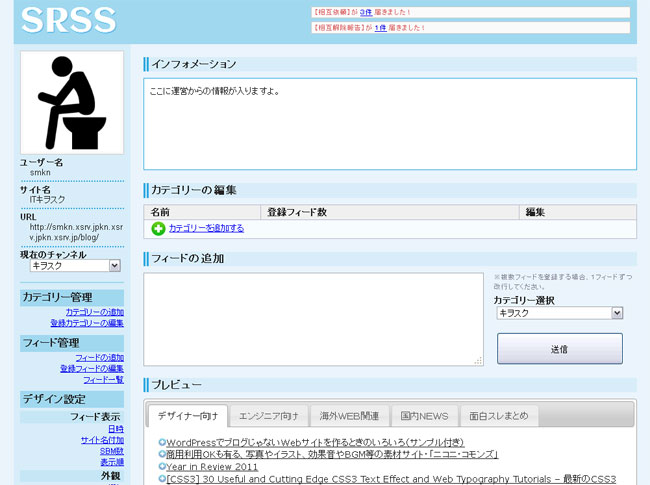Click the カテゴリーを追加する link
The height and width of the screenshot is (485, 650).
point(206,228)
